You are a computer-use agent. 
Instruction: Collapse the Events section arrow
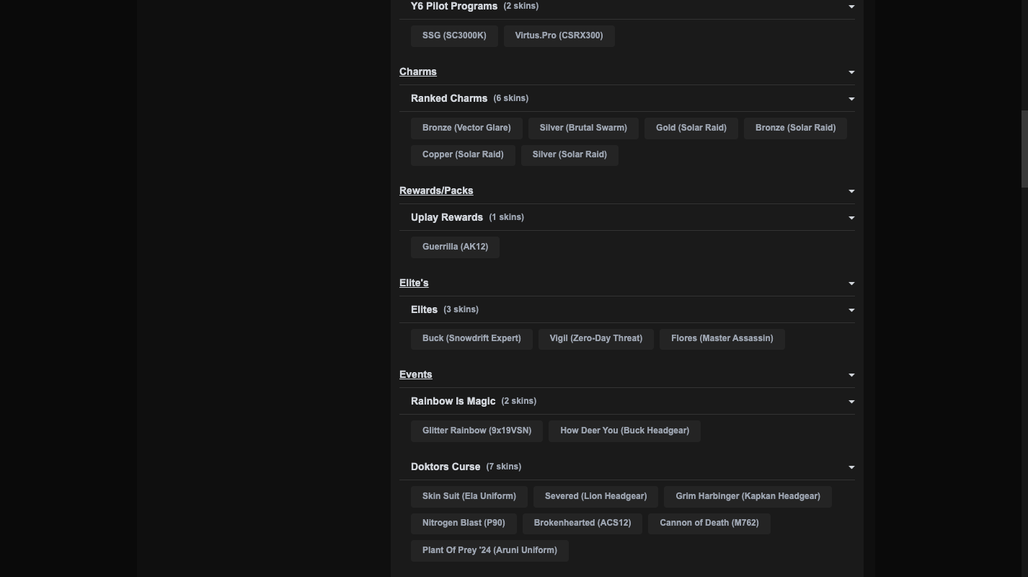click(x=851, y=375)
